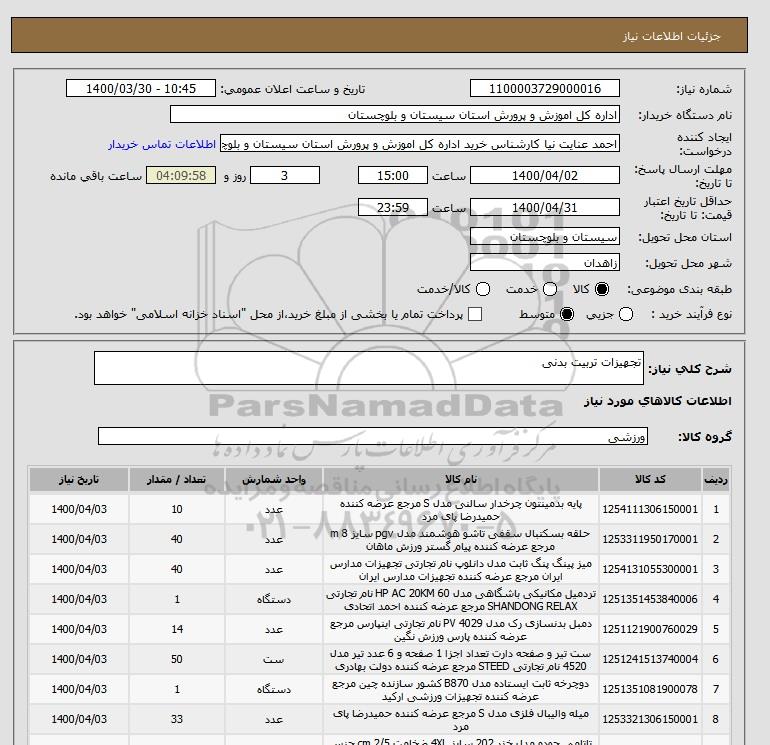
Task: Select product code 1254111306150001
Action: pyautogui.click(x=650, y=509)
